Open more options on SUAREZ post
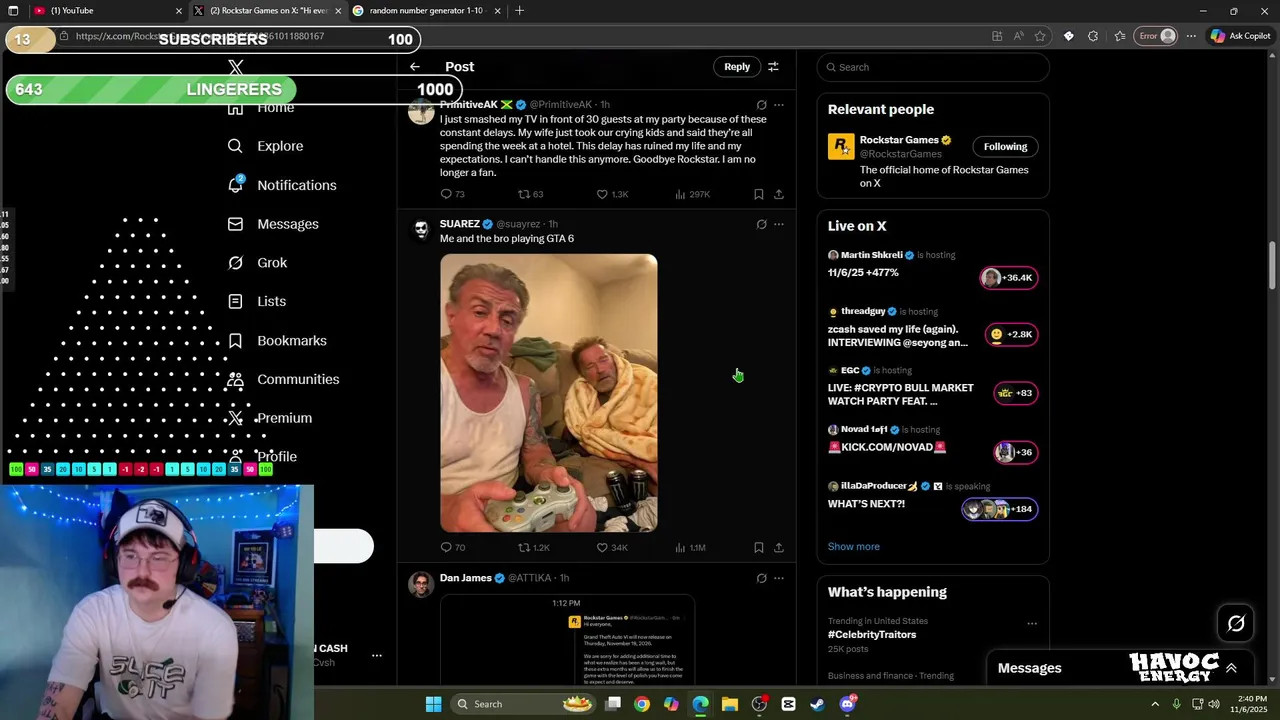1280x720 pixels. click(779, 224)
